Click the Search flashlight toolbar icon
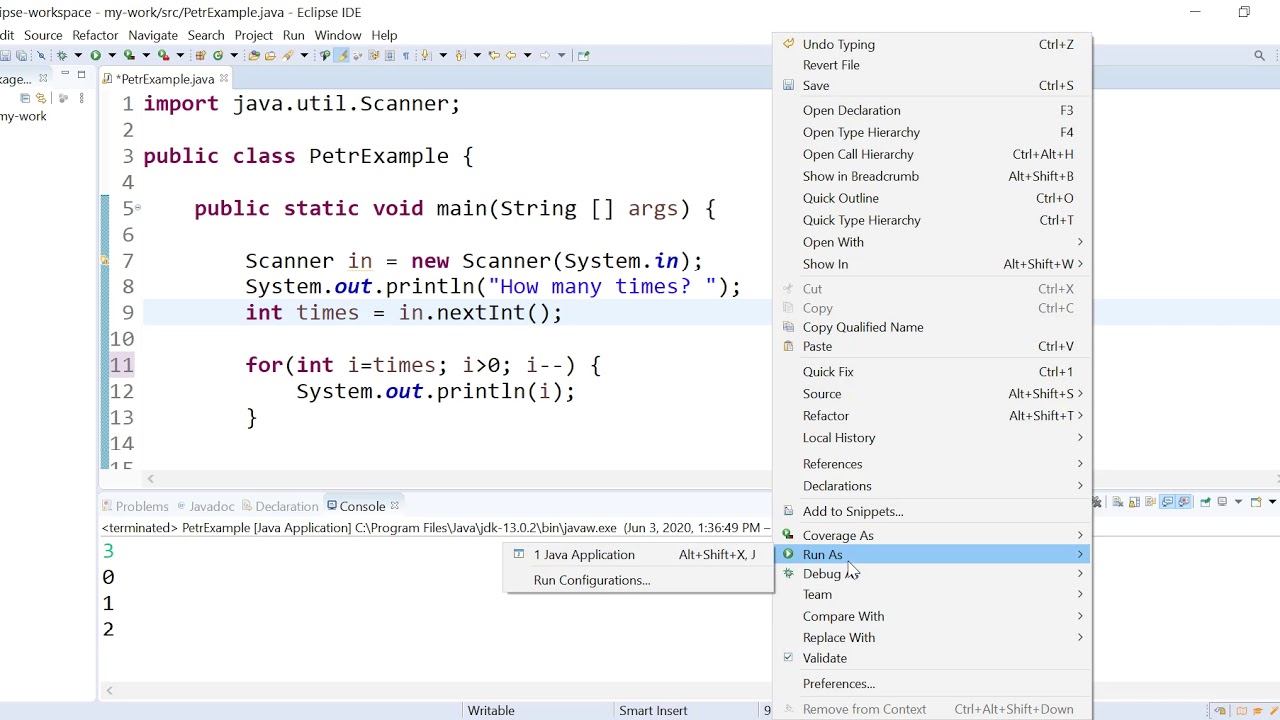The image size is (1280, 720). click(287, 56)
